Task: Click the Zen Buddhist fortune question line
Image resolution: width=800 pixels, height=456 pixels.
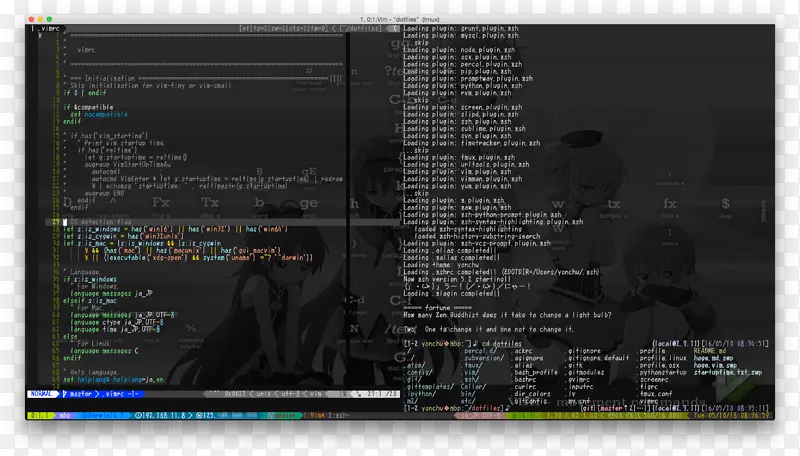Action: (507, 315)
